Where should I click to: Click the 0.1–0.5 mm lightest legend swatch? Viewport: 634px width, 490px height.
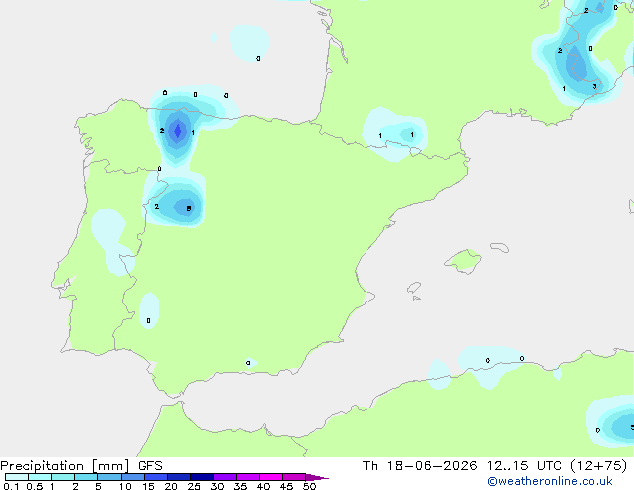click(17, 477)
